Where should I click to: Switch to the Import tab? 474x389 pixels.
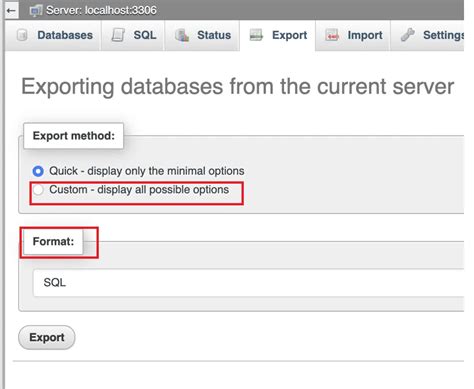pyautogui.click(x=353, y=35)
